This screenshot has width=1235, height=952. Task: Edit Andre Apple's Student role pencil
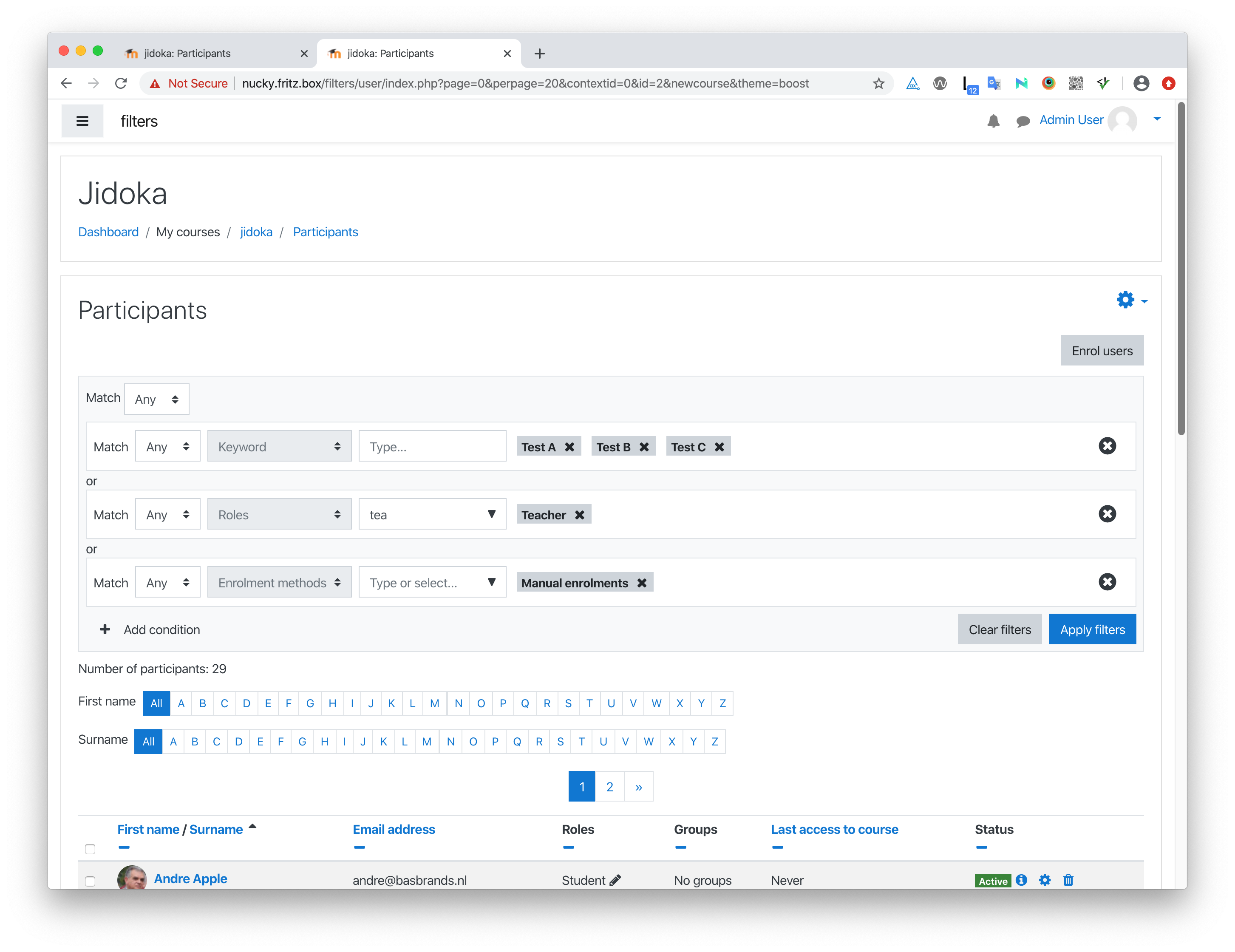pos(615,880)
